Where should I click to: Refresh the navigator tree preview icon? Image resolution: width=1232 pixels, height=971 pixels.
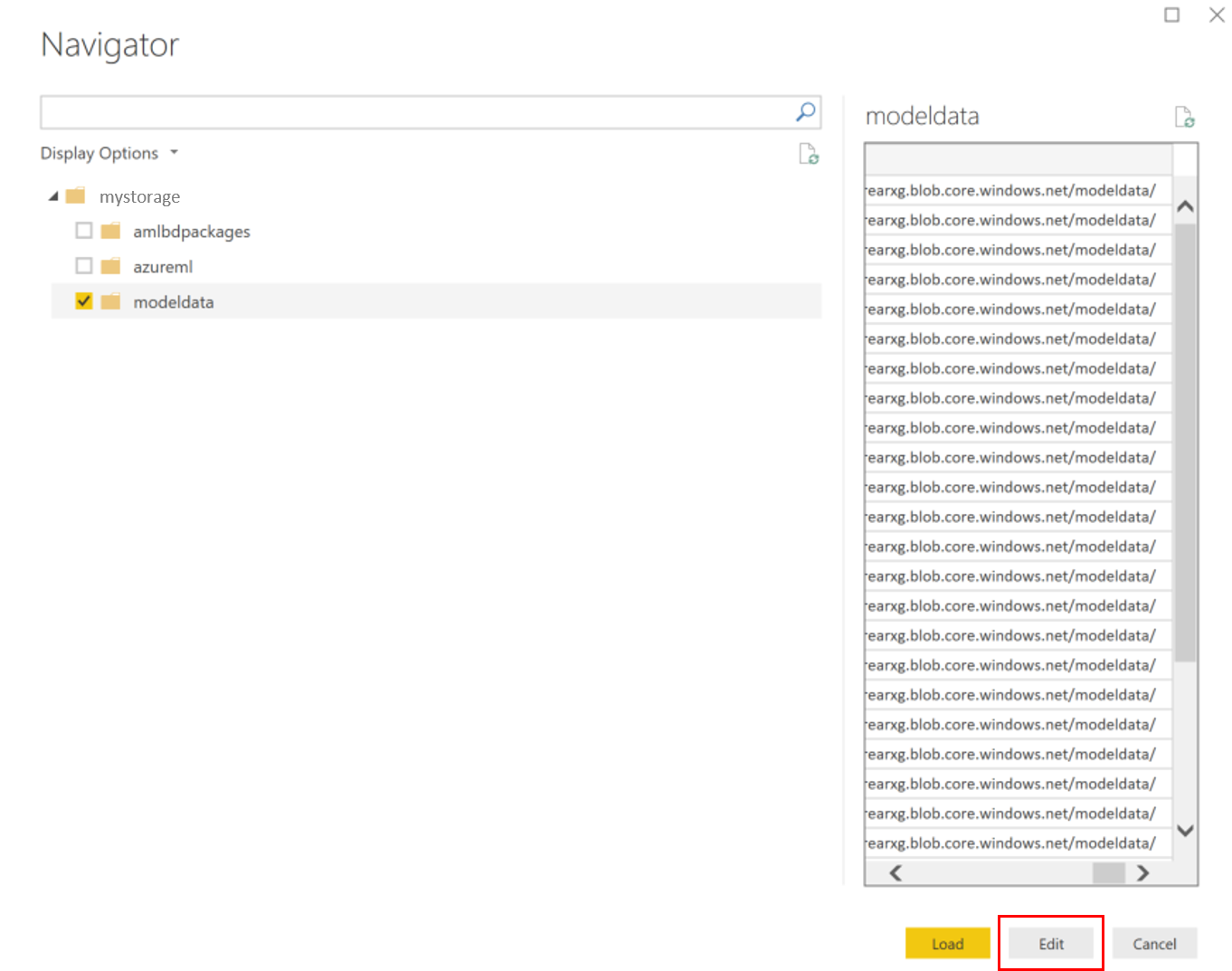pos(808,153)
